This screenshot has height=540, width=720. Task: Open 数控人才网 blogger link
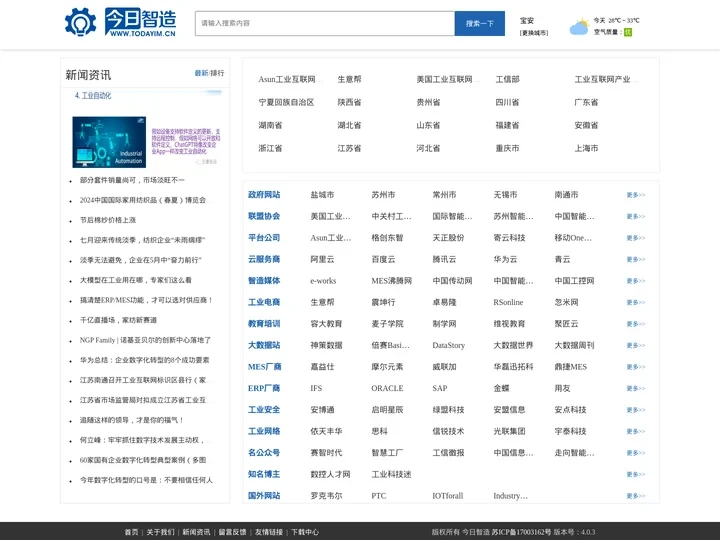330,474
